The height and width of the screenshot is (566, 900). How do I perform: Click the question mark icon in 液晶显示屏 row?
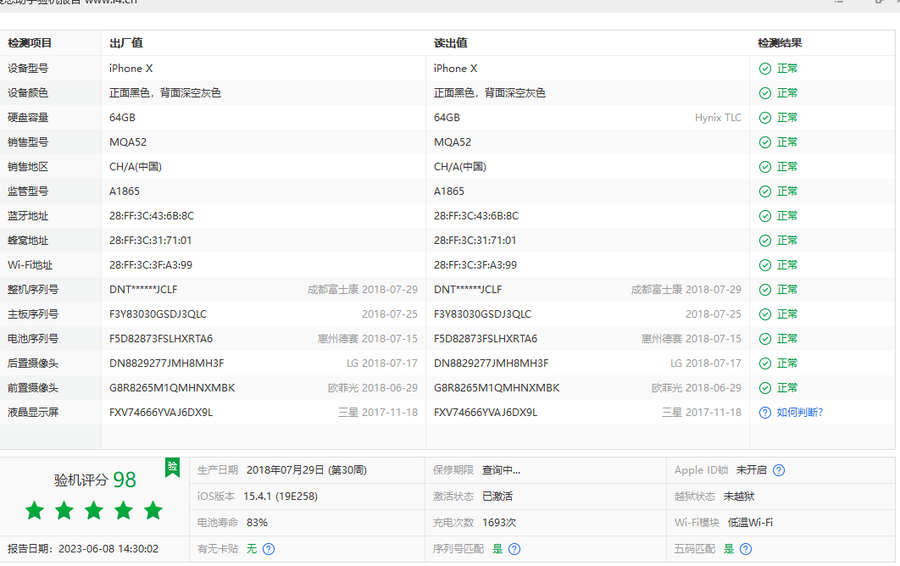tap(765, 413)
